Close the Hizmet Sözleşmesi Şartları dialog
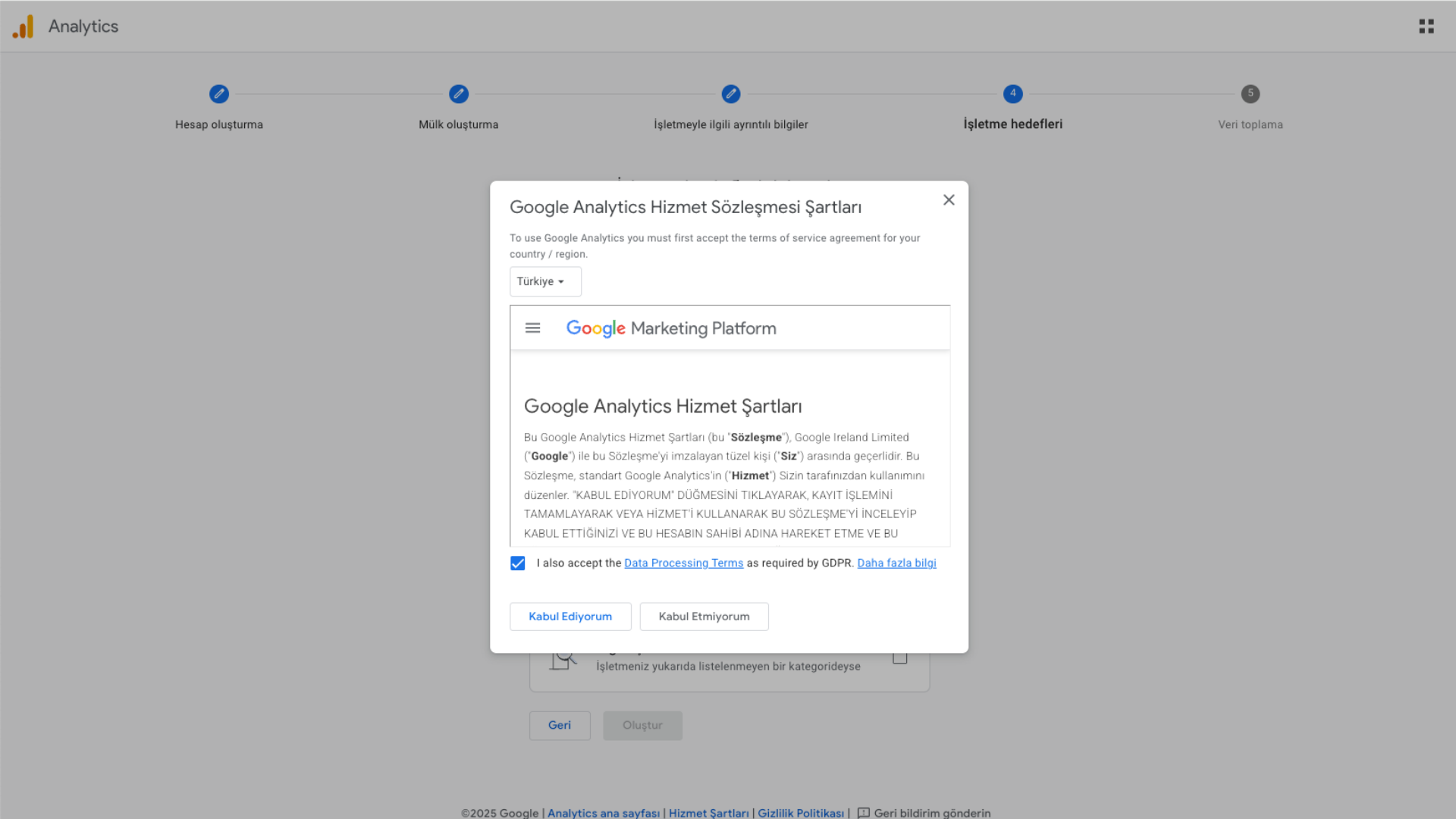This screenshot has width=1456, height=819. 949,200
